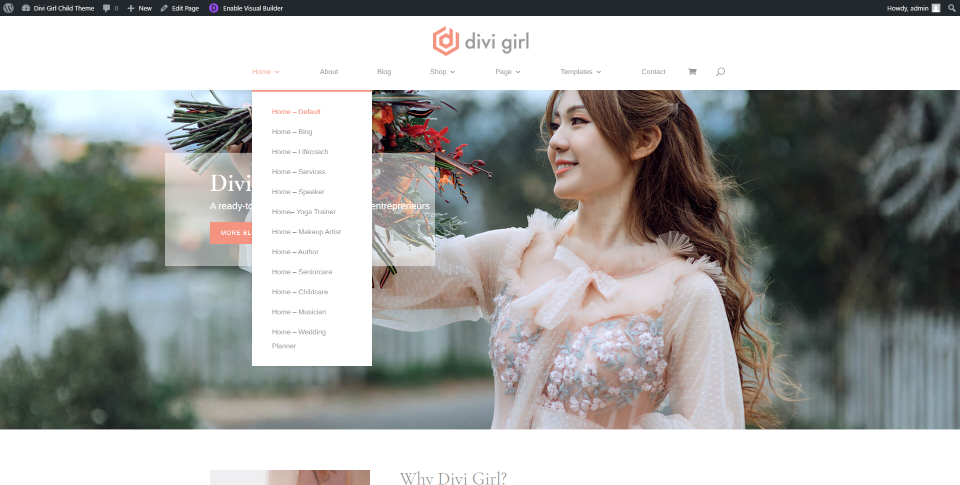960x485 pixels.
Task: Click Howdy, admin account link
Action: (x=907, y=8)
